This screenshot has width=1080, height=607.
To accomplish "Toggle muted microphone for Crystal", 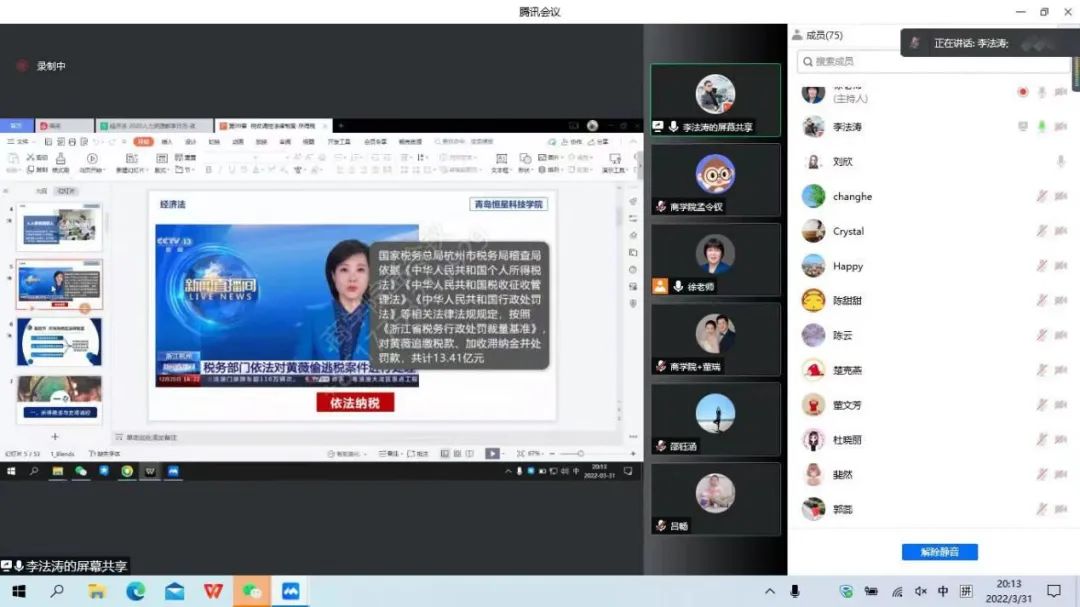I will click(1041, 231).
